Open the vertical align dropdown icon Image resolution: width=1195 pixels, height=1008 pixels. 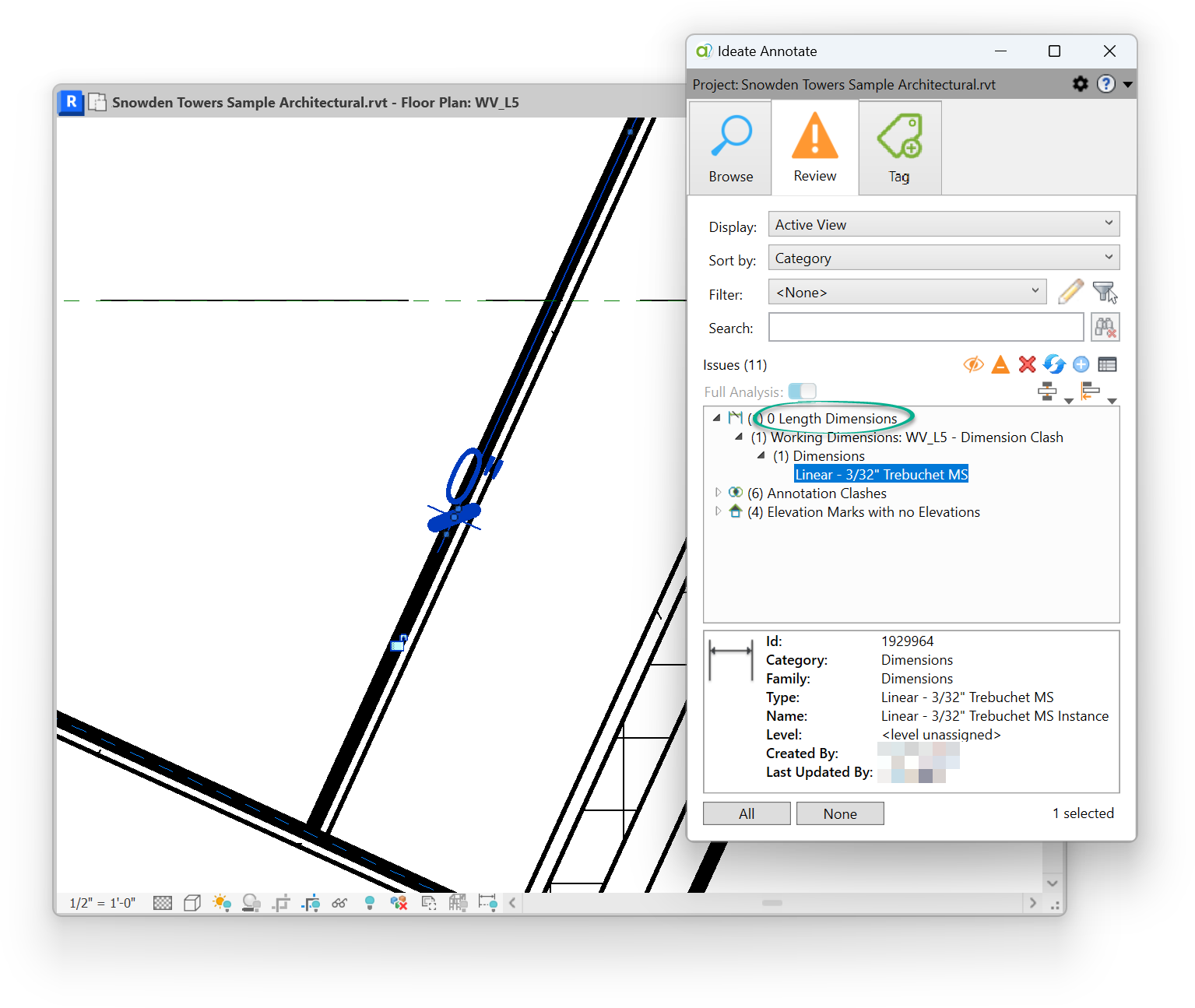pyautogui.click(x=1056, y=392)
